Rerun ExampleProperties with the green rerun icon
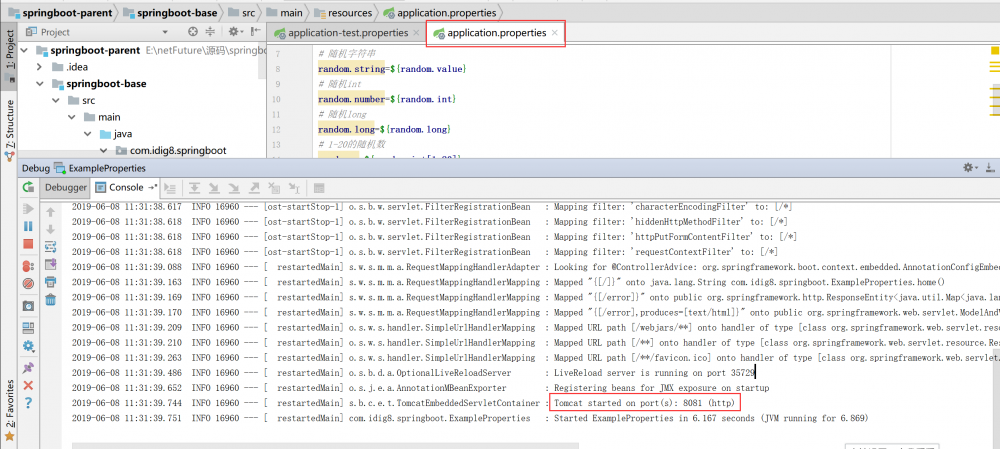1000x449 pixels. pos(28,188)
